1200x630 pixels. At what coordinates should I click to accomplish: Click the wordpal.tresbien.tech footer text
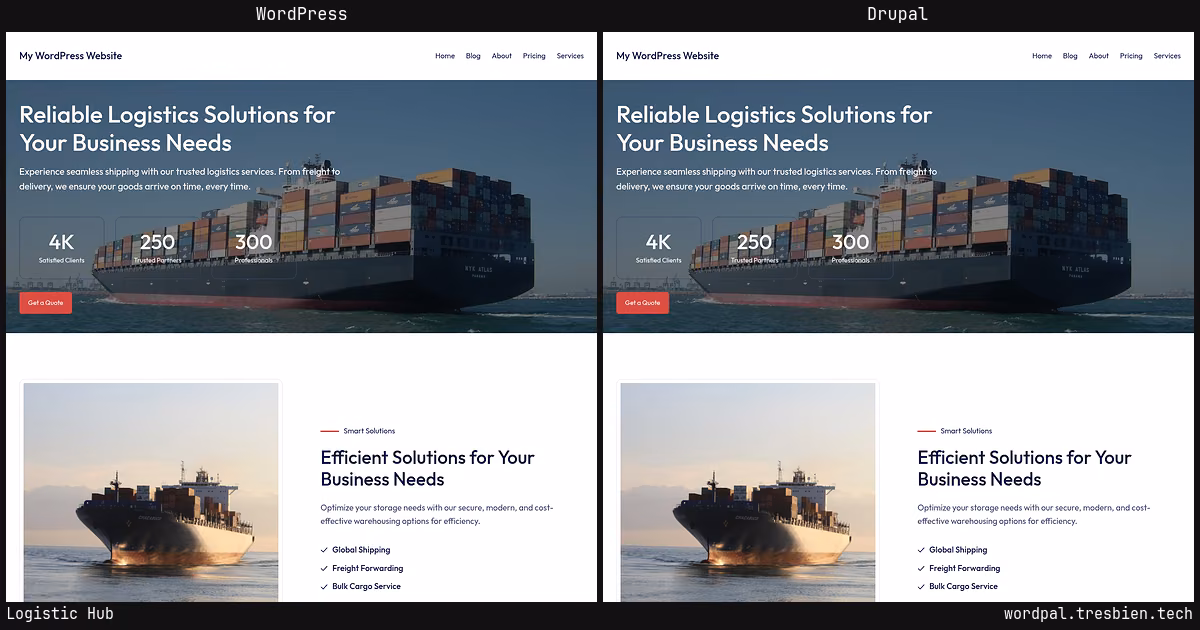point(1098,614)
